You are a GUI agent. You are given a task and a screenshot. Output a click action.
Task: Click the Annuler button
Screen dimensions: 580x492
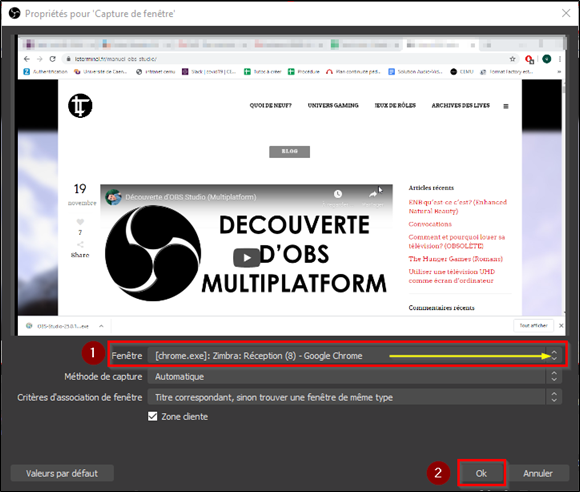tap(538, 473)
